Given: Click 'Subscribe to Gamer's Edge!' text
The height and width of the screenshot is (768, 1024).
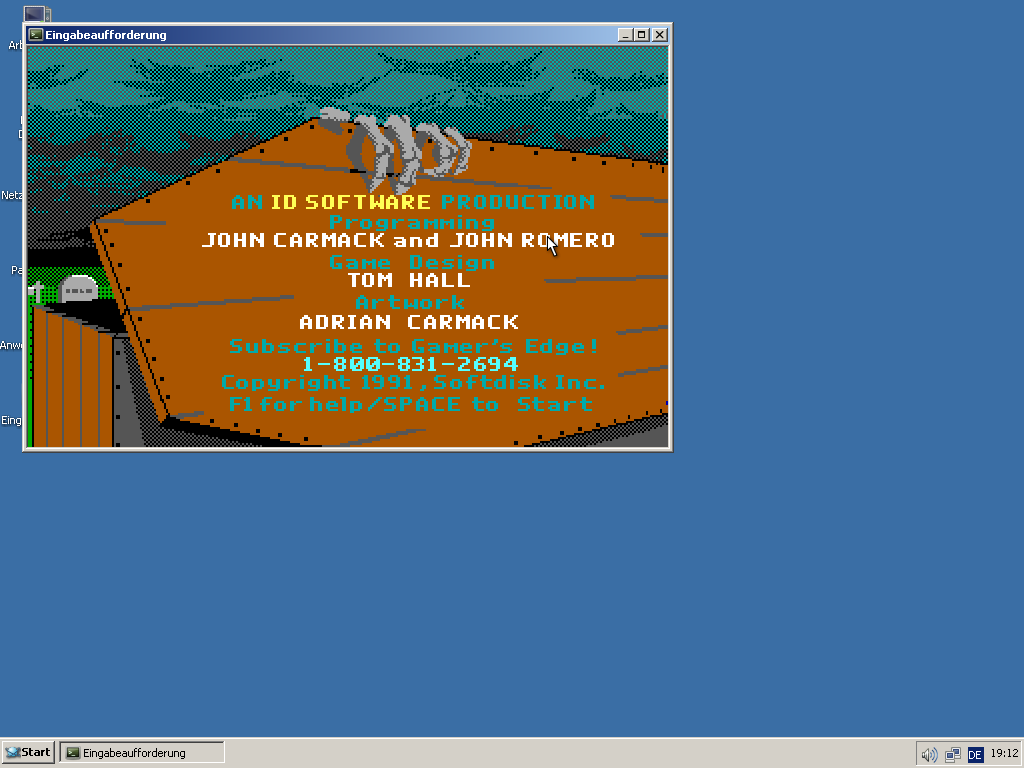Looking at the screenshot, I should pos(413,345).
